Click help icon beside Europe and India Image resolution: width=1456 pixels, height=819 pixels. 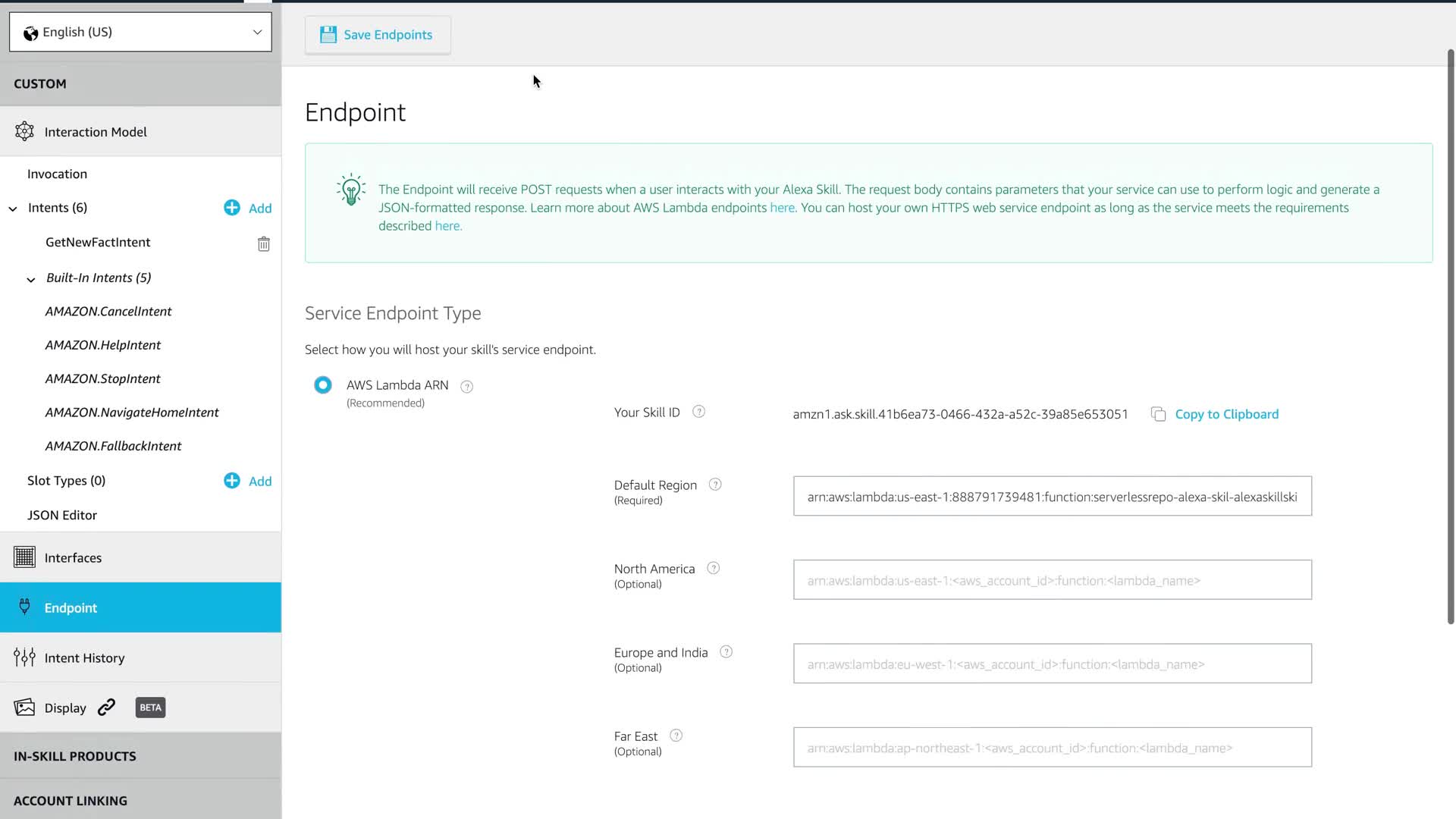(726, 652)
